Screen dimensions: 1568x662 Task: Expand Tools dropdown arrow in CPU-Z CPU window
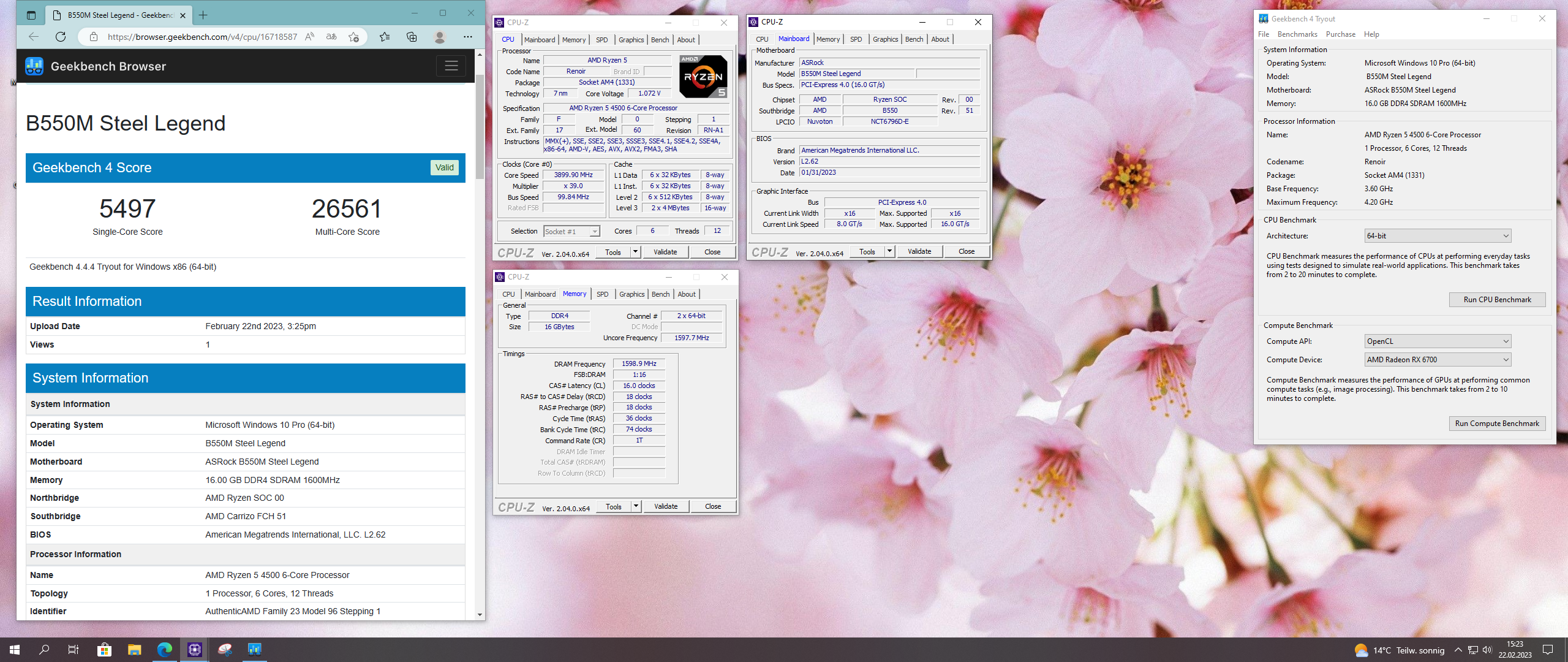635,252
